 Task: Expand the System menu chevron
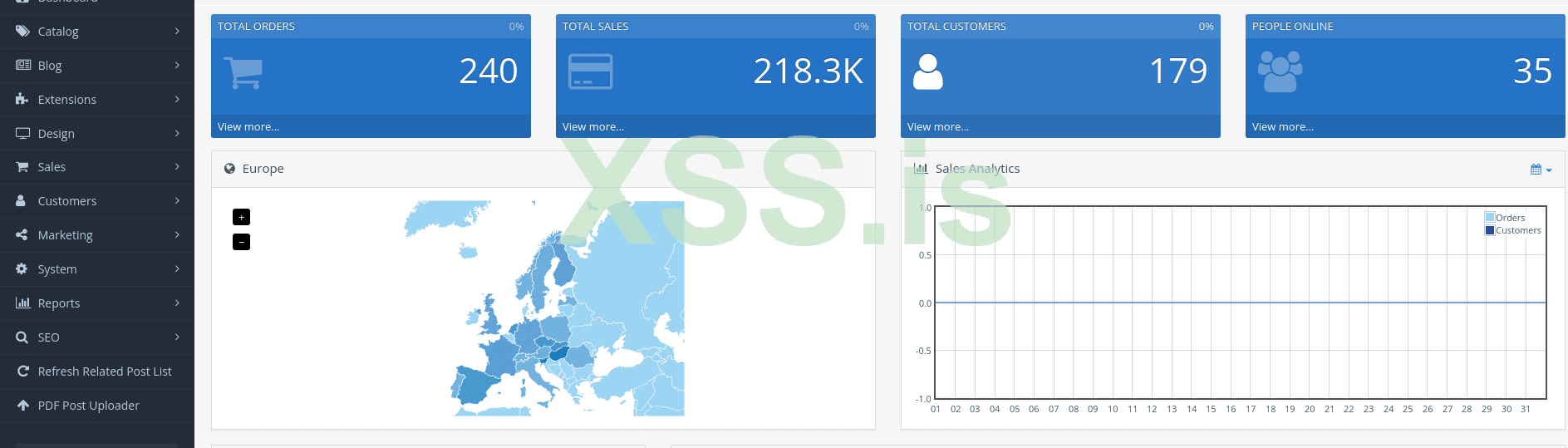(x=177, y=269)
